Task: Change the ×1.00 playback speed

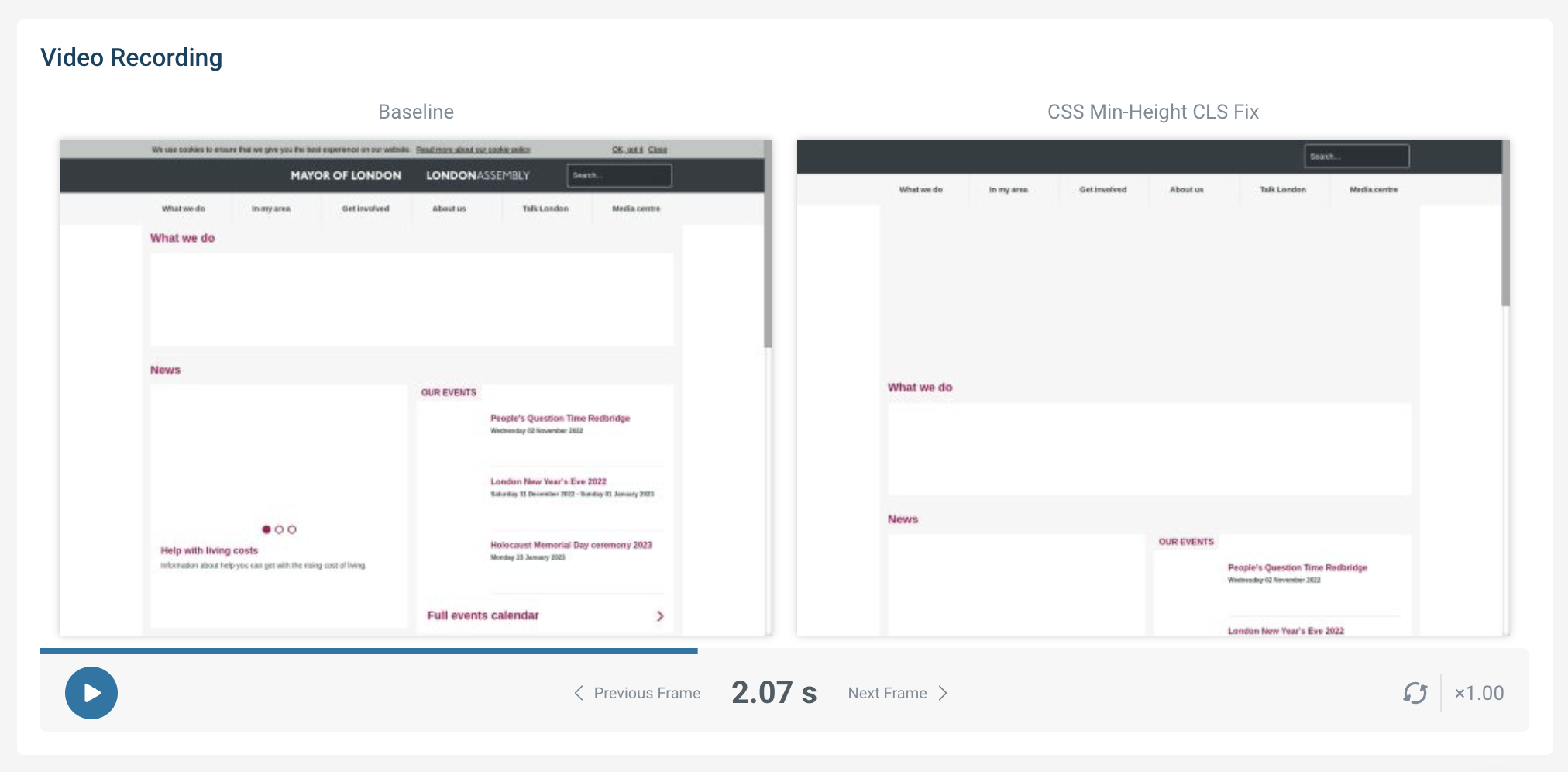Action: [1479, 693]
